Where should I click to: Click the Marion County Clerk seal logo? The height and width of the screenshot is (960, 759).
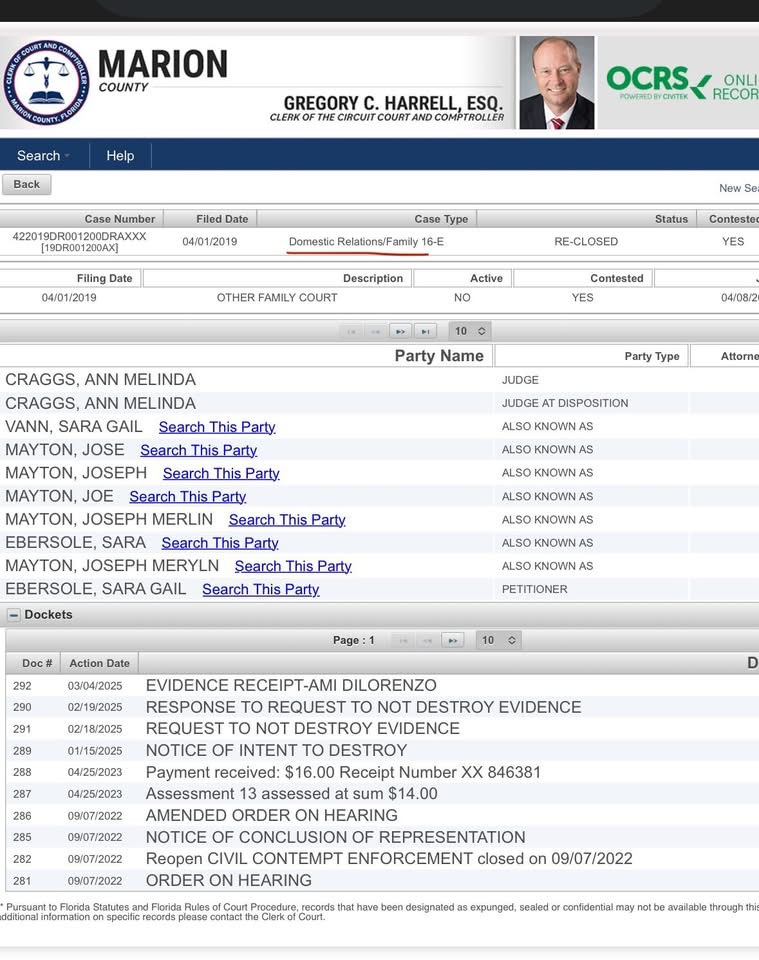[x=46, y=83]
